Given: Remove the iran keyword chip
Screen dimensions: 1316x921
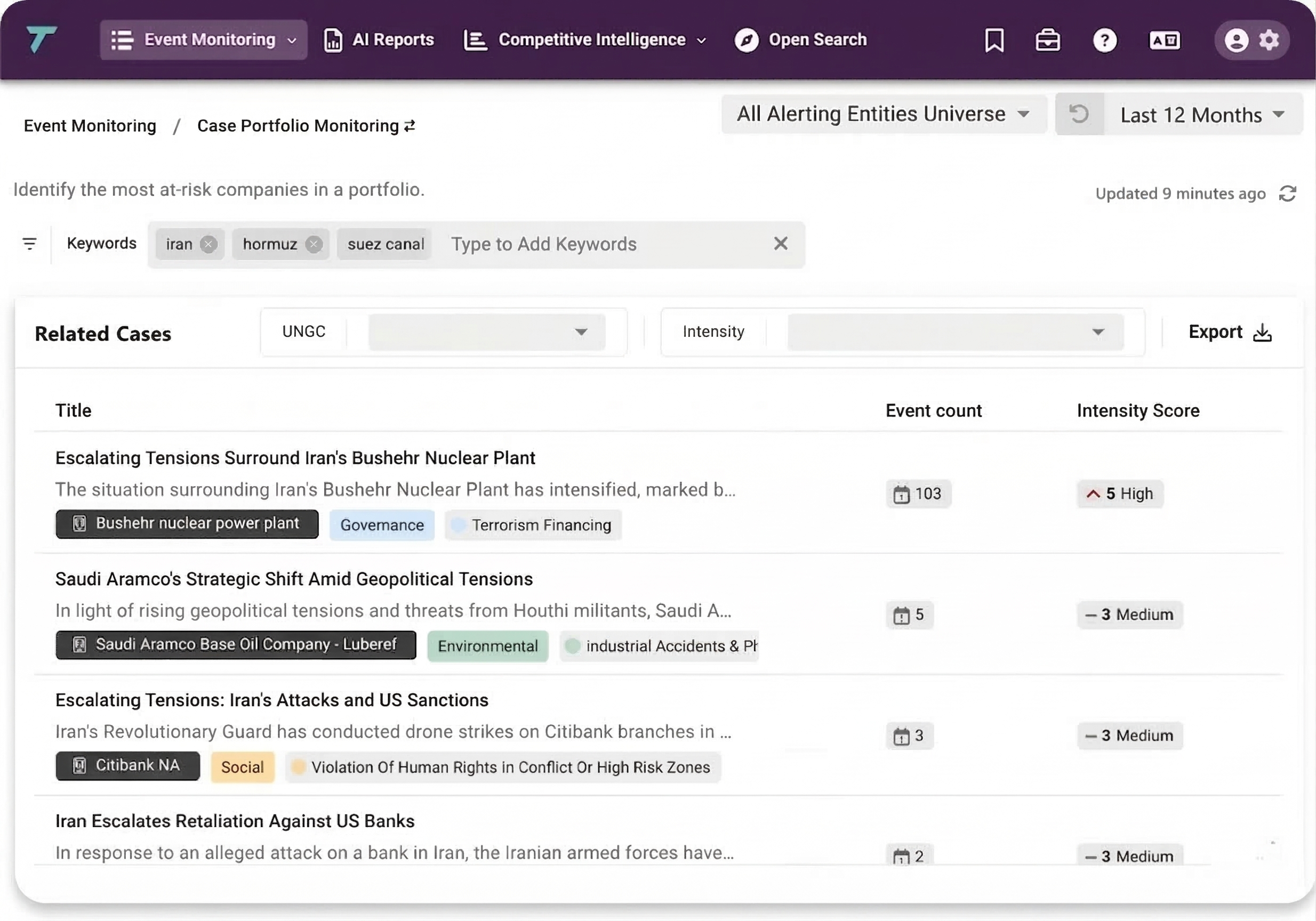Looking at the screenshot, I should 208,245.
